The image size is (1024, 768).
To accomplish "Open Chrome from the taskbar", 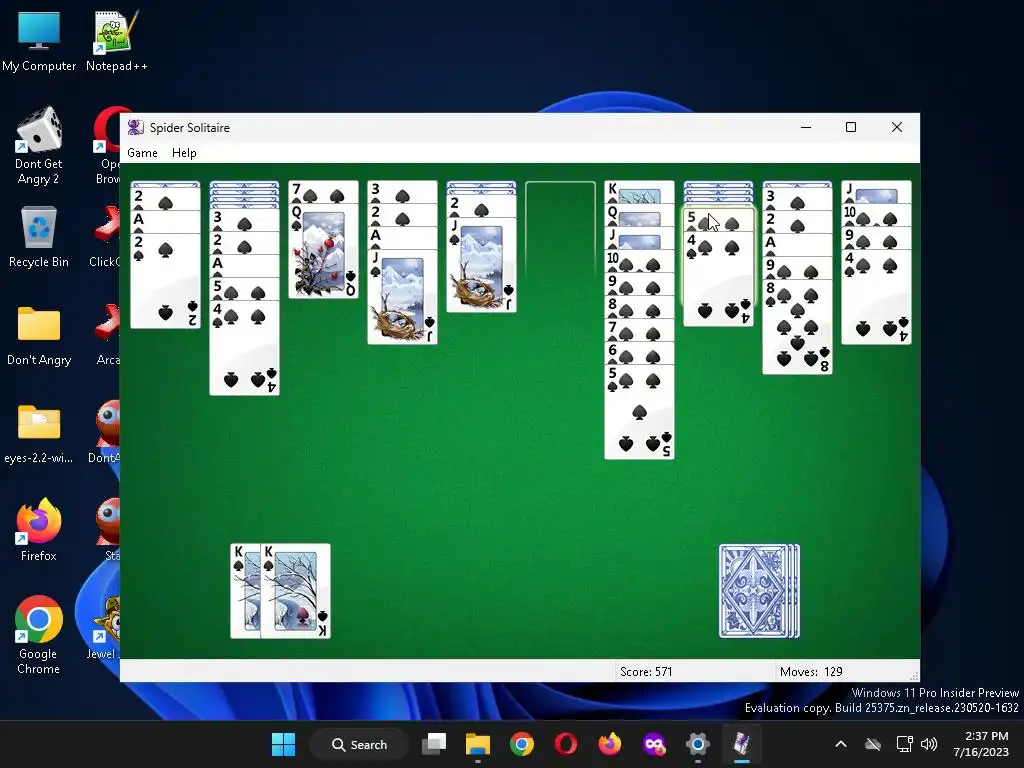I will [522, 744].
